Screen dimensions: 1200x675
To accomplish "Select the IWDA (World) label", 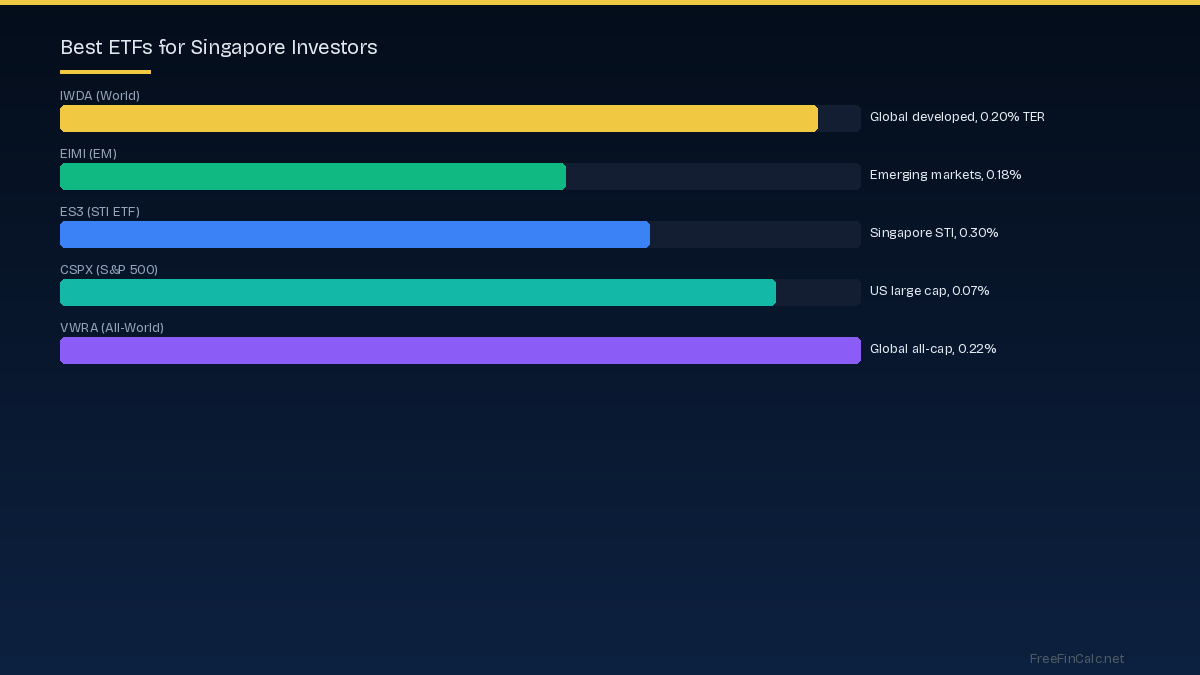I will pyautogui.click(x=100, y=96).
